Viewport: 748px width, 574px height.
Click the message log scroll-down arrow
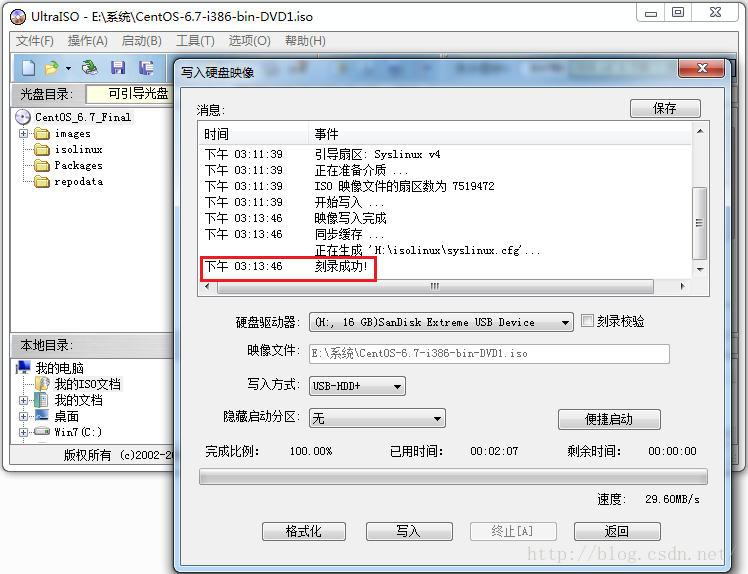pos(700,270)
